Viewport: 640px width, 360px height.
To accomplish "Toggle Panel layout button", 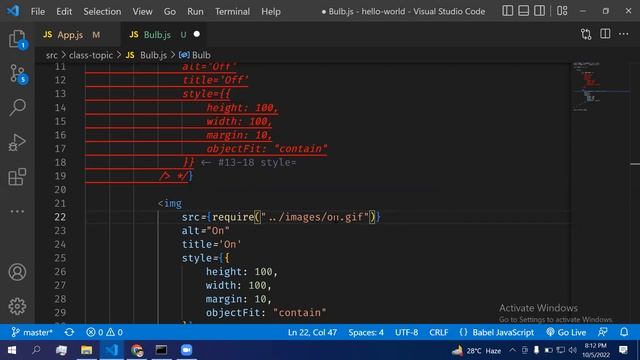I will tap(524, 11).
